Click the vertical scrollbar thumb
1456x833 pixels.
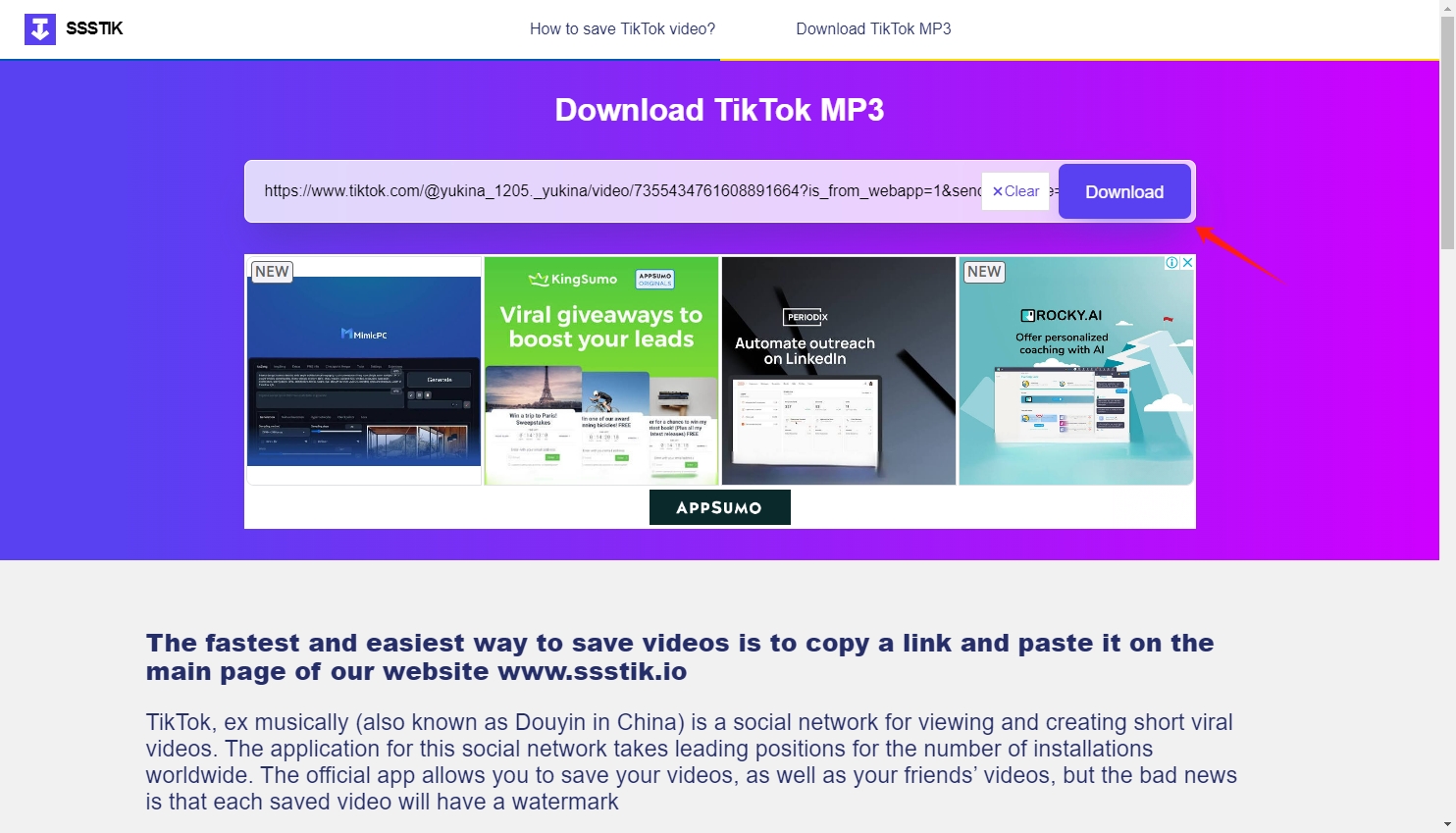point(1447,132)
